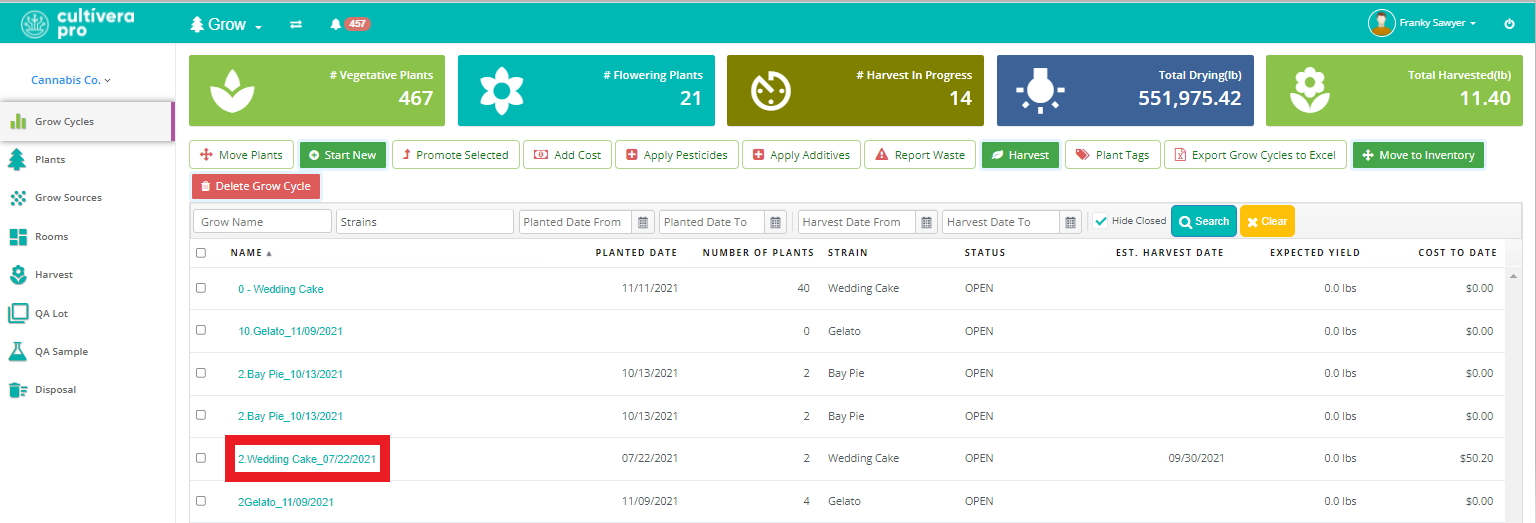Focus the Planted Date From field
This screenshot has width=1536, height=523.
[x=576, y=222]
